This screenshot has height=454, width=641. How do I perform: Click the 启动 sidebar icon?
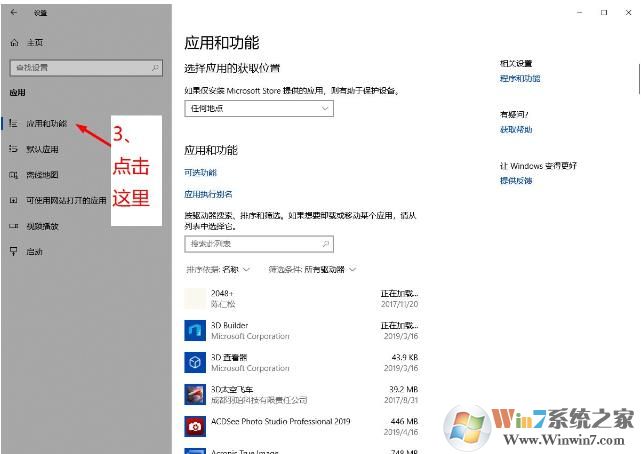pyautogui.click(x=13, y=251)
